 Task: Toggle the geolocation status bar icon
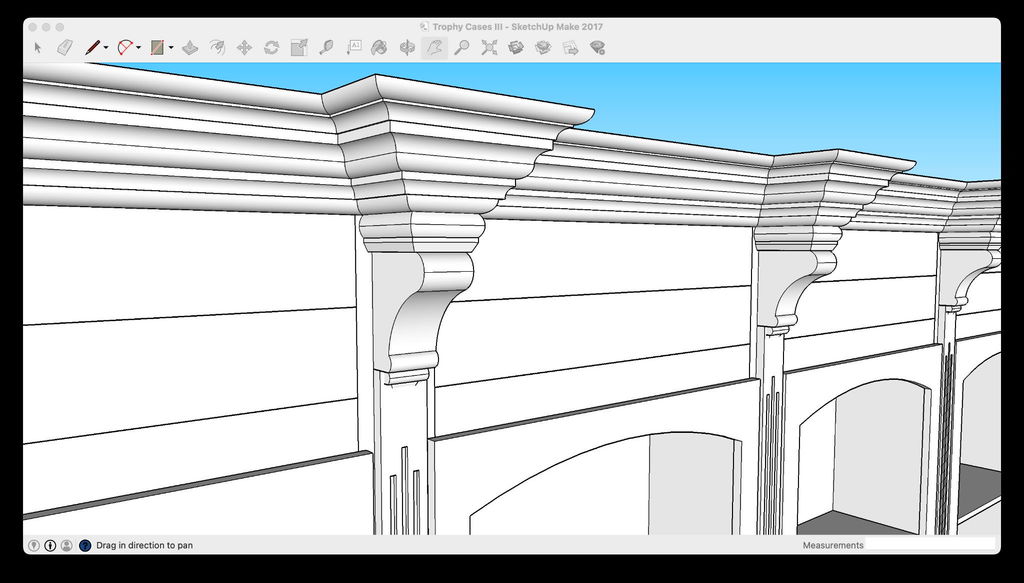34,545
